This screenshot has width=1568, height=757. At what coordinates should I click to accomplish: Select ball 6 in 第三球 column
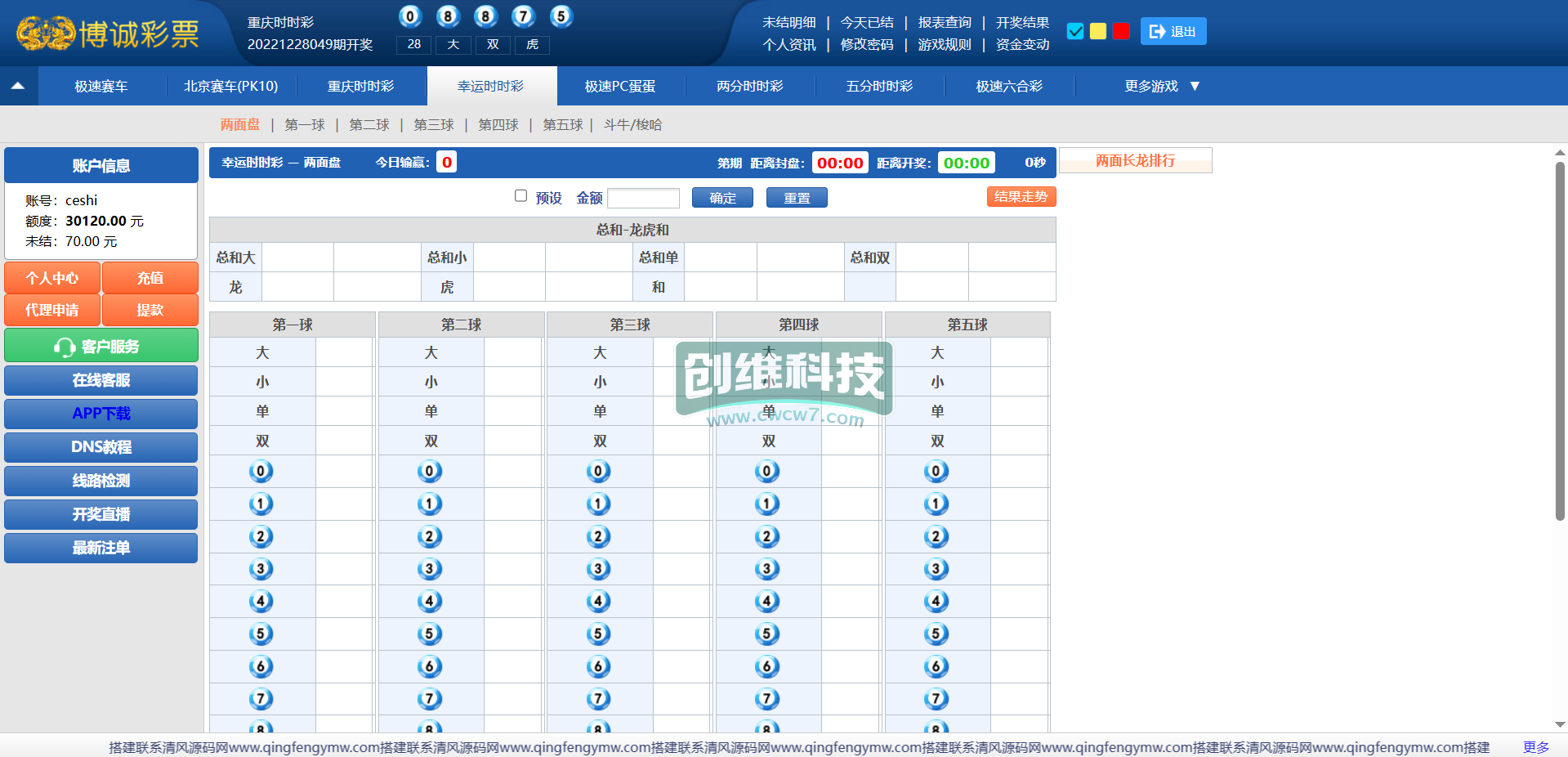tap(598, 666)
